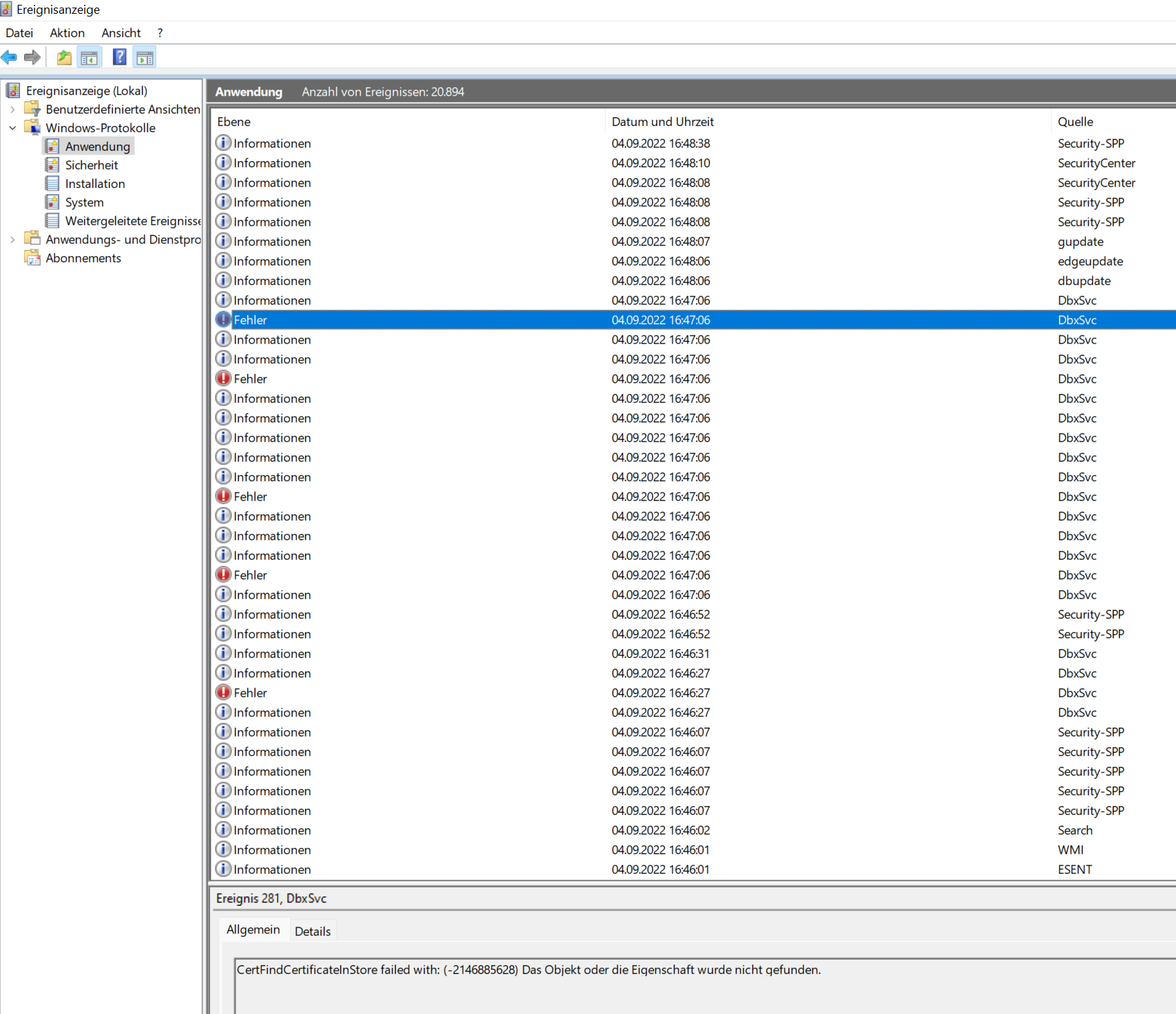Screen dimensions: 1176x1014
Task: Open the Datei menu
Action: point(19,32)
